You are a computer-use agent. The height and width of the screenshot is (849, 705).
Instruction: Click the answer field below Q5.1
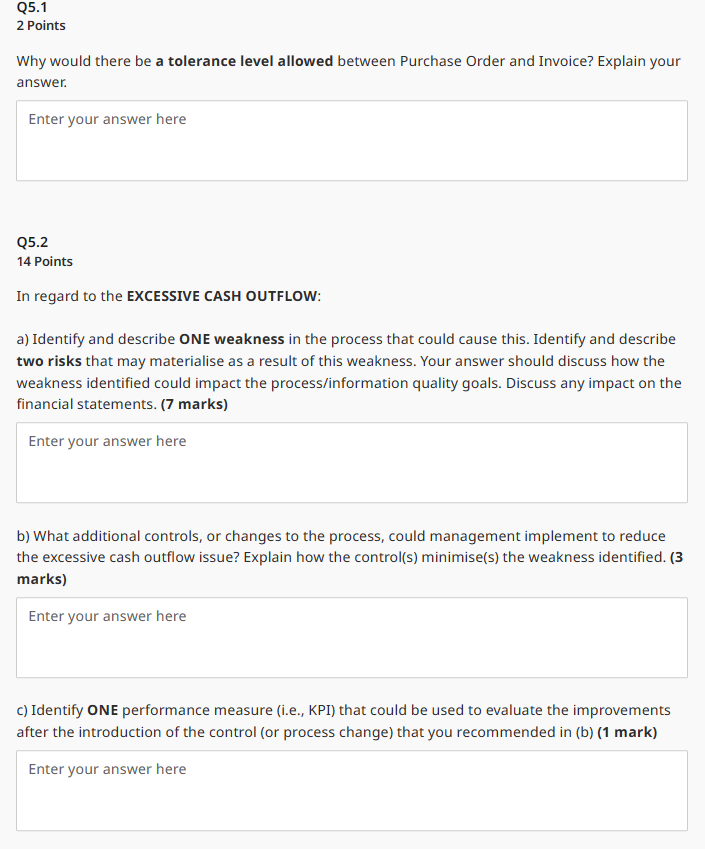(x=350, y=140)
